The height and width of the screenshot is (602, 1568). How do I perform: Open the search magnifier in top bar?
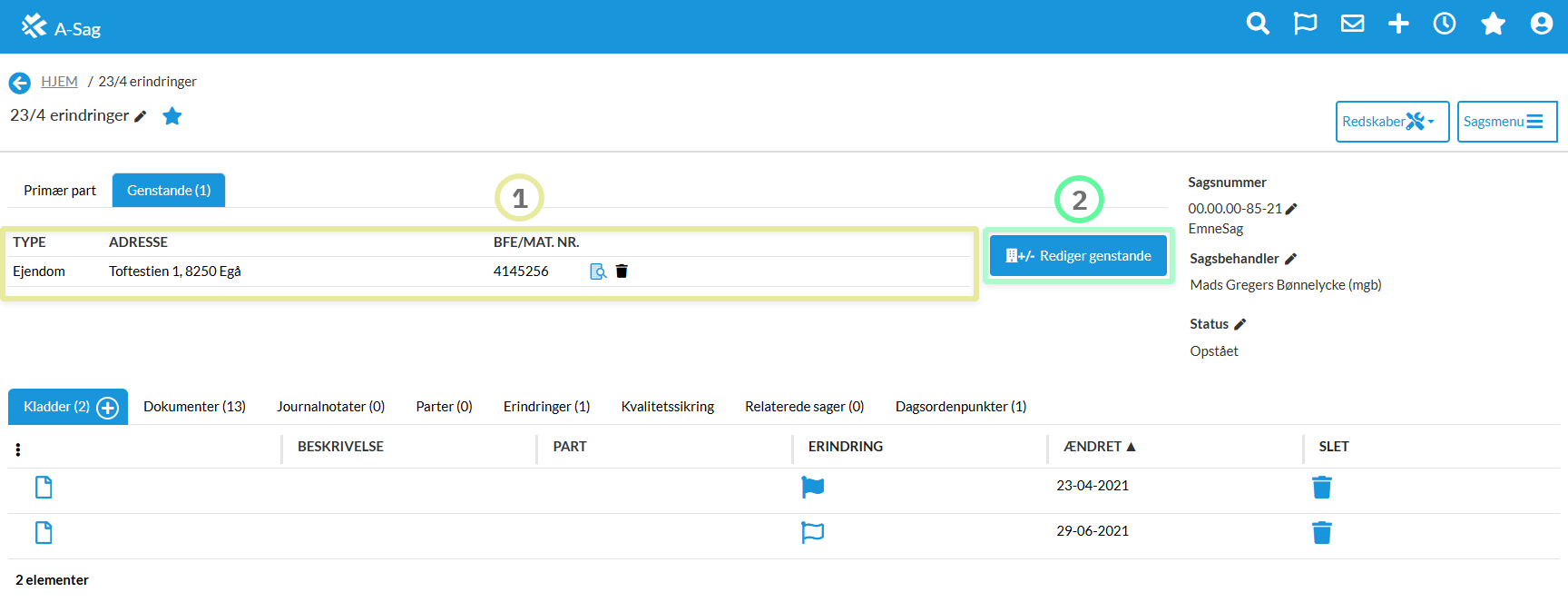(1258, 24)
